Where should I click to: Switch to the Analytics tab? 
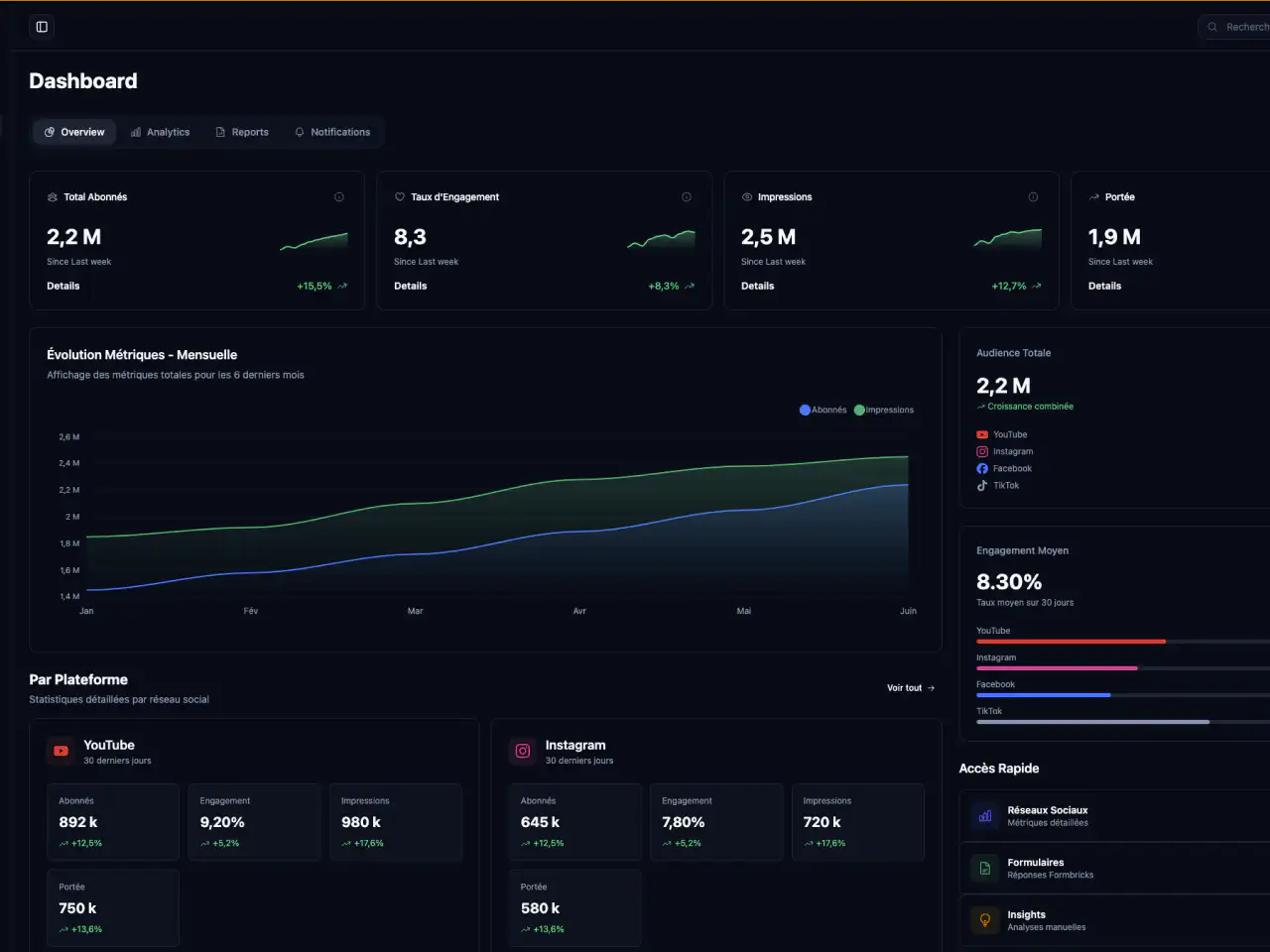coord(160,132)
